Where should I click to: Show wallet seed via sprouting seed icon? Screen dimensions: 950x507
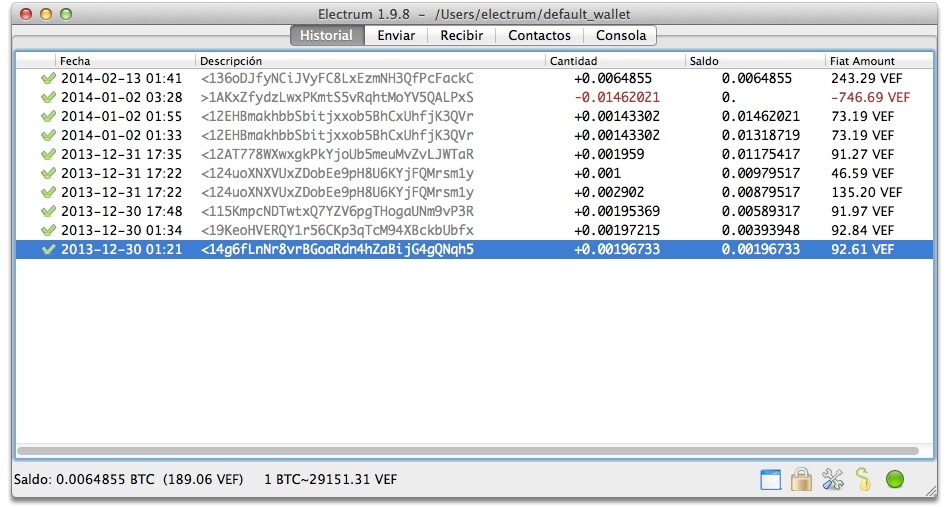[x=864, y=479]
